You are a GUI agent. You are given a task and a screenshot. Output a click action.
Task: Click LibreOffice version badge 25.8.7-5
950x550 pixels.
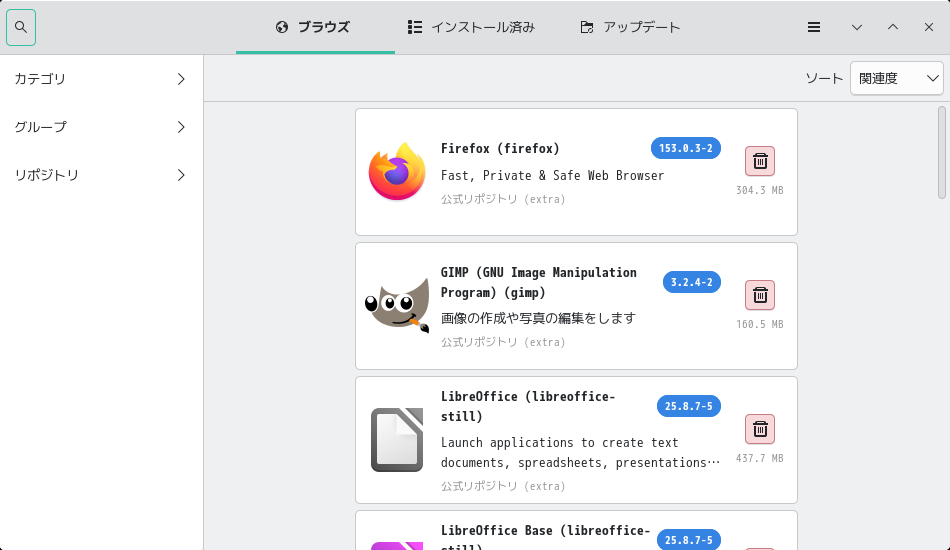[689, 406]
